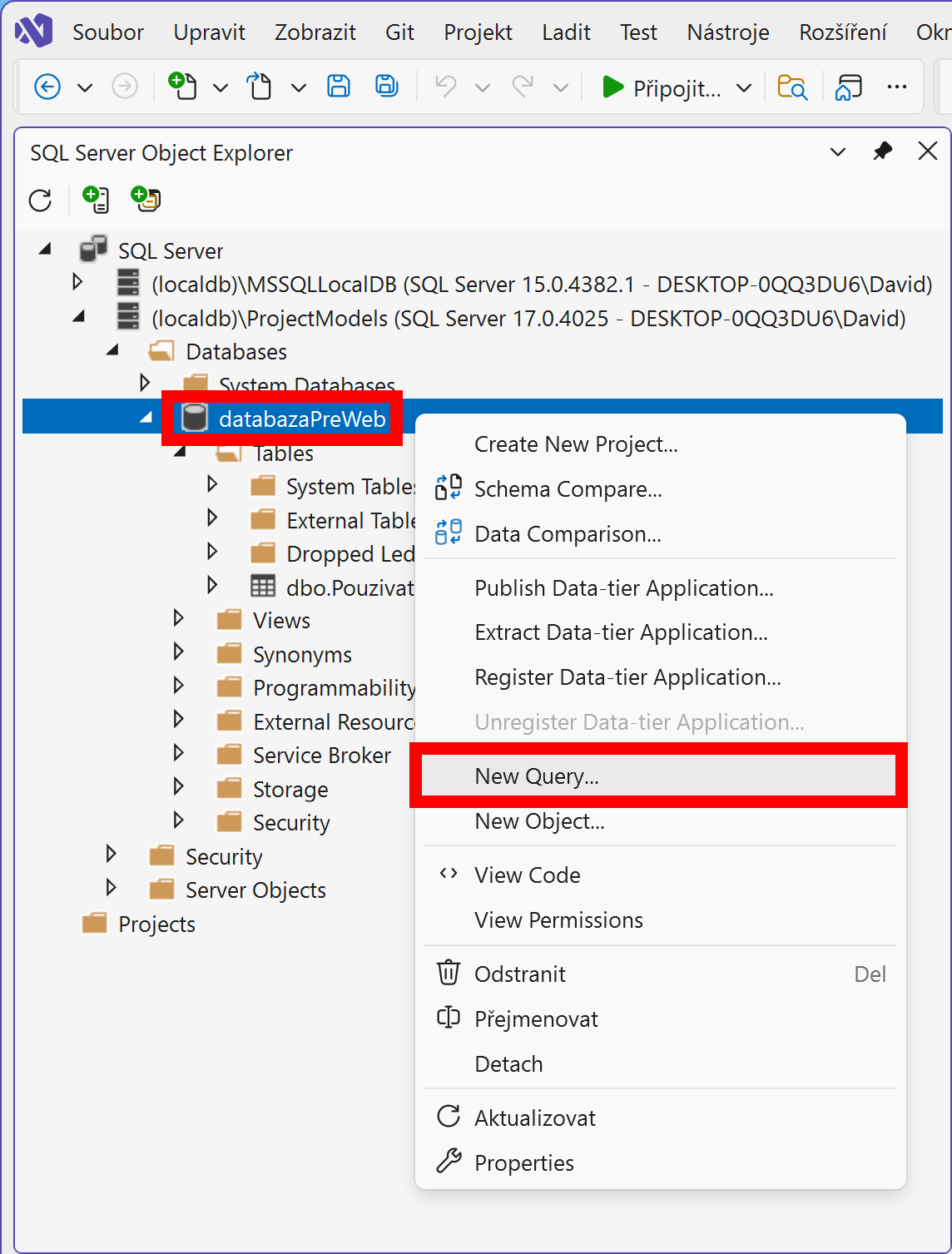The width and height of the screenshot is (952, 1254).
Task: Click the create new database project icon
Action: click(x=146, y=199)
